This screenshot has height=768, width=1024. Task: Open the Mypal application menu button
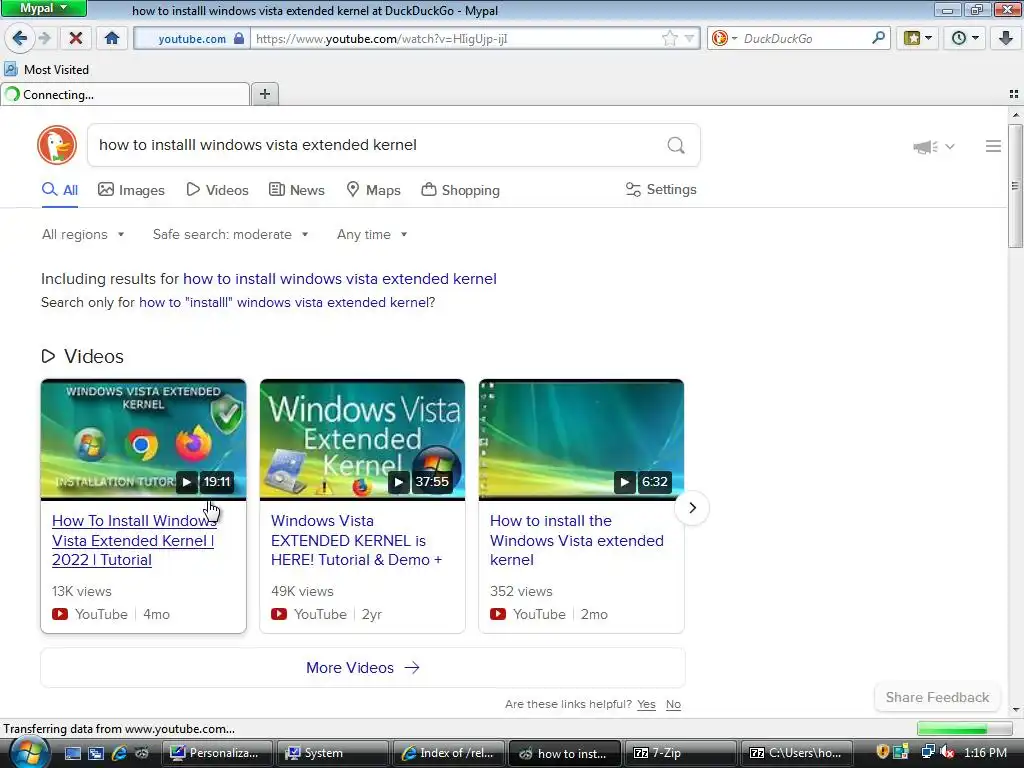click(43, 8)
